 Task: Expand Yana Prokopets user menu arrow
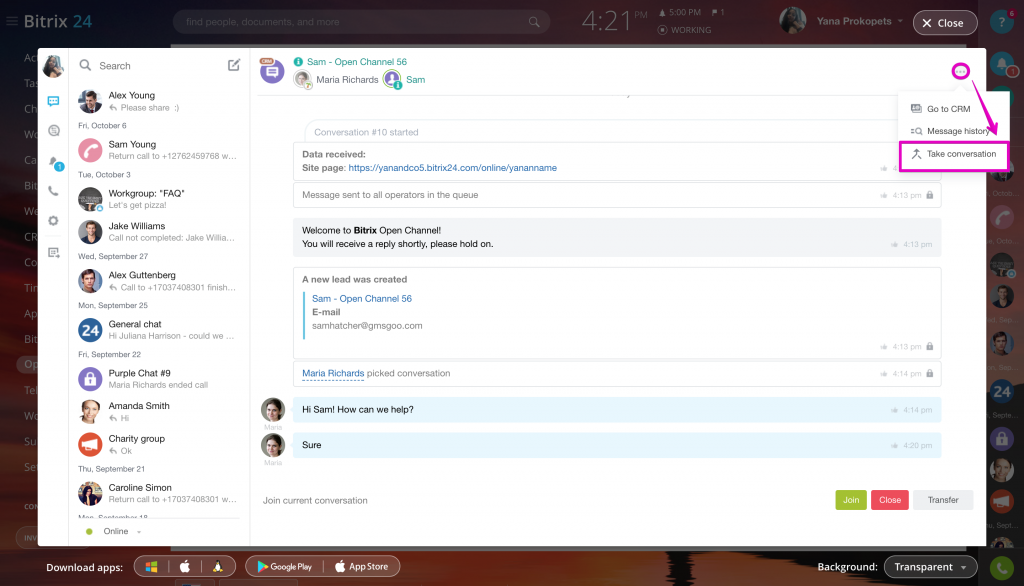tap(900, 22)
